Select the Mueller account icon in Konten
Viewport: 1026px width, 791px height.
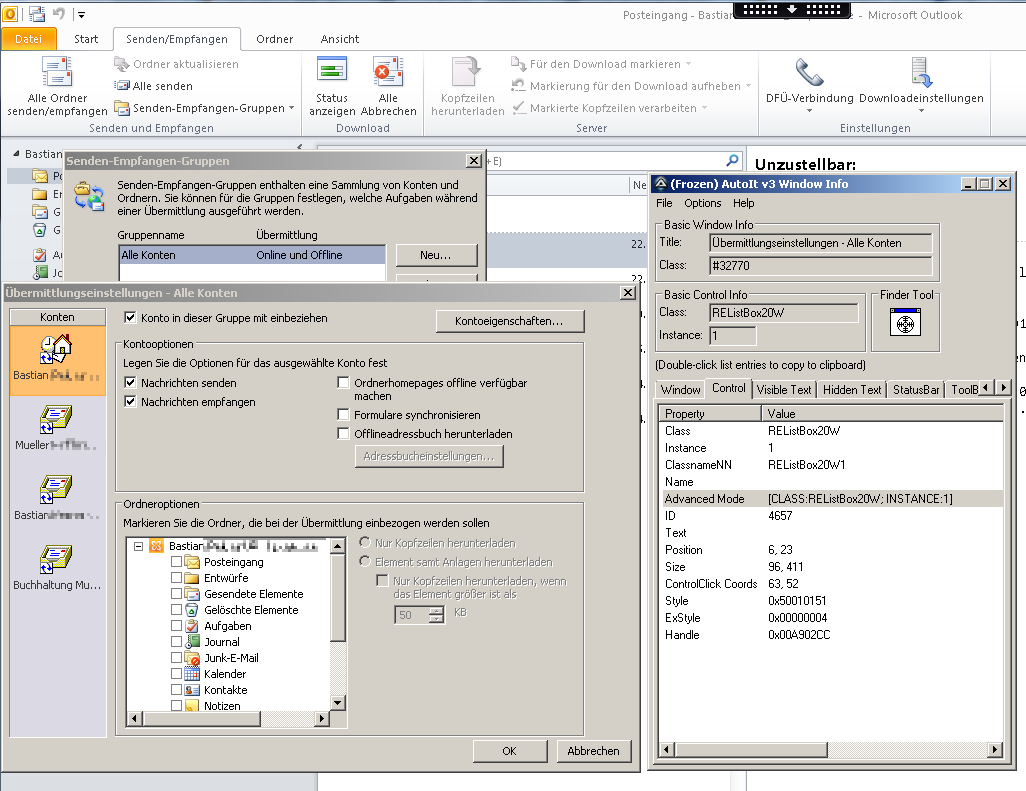point(57,420)
